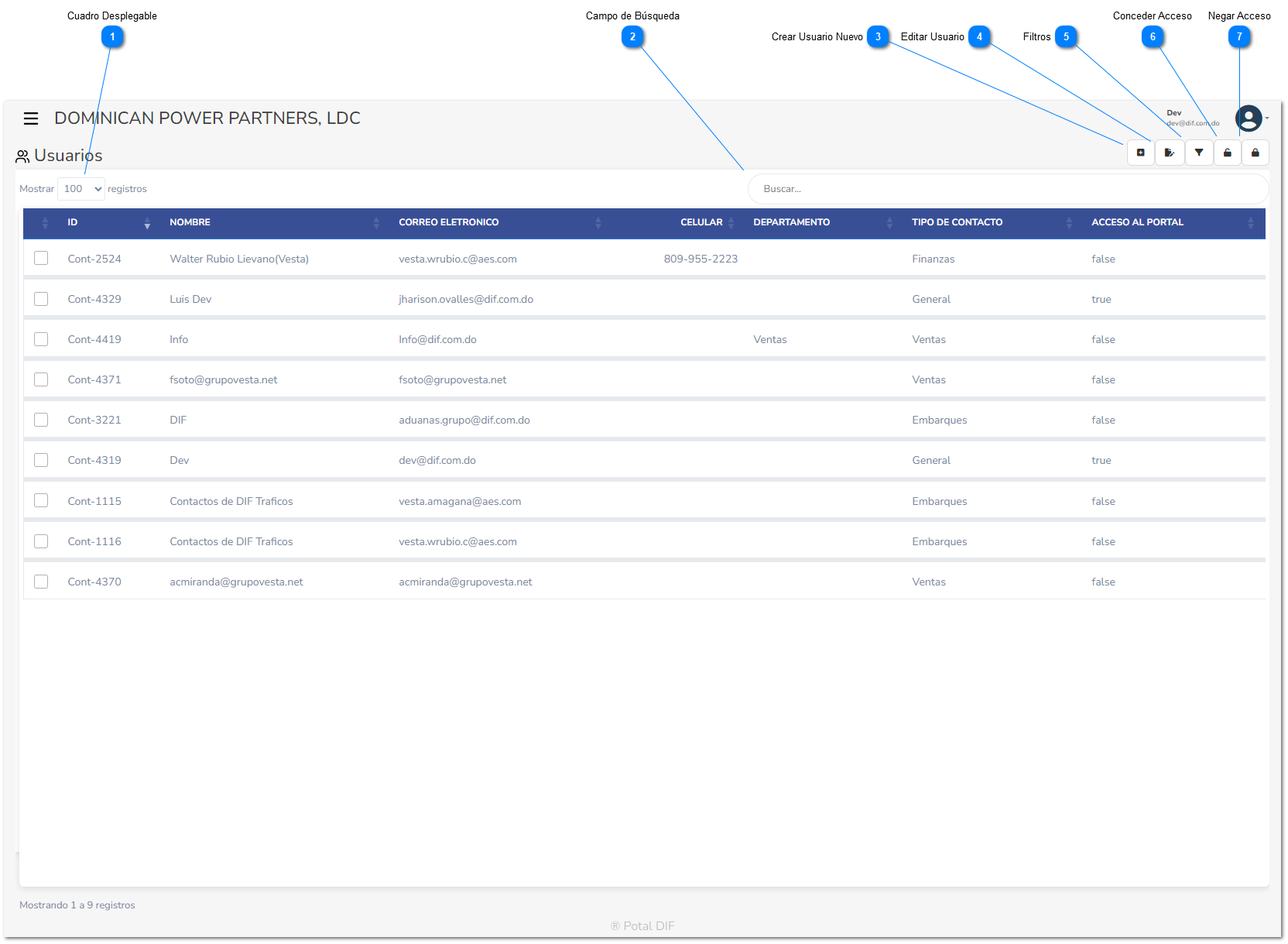Screen dimensions: 1288x944
Task: Click the deny access locked padlock icon
Action: [x=1255, y=153]
